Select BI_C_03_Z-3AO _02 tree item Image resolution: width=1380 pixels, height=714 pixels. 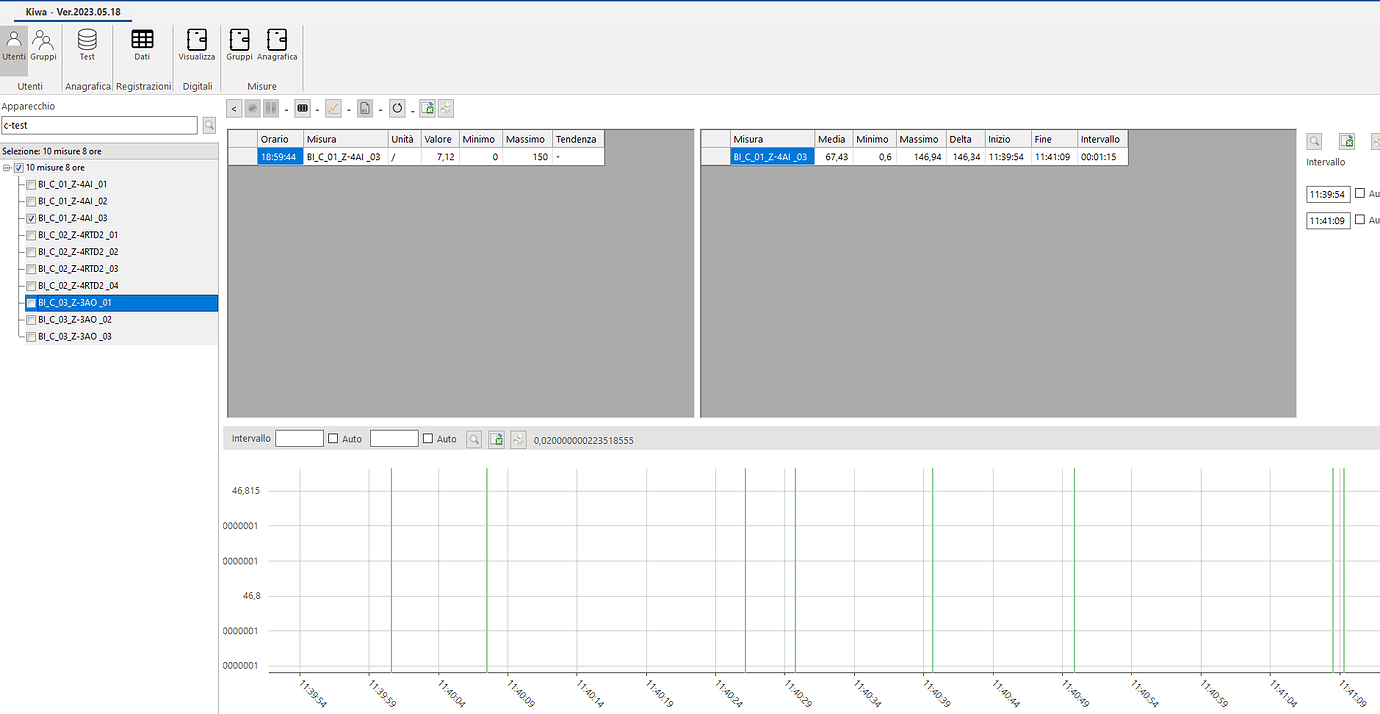pyautogui.click(x=74, y=320)
